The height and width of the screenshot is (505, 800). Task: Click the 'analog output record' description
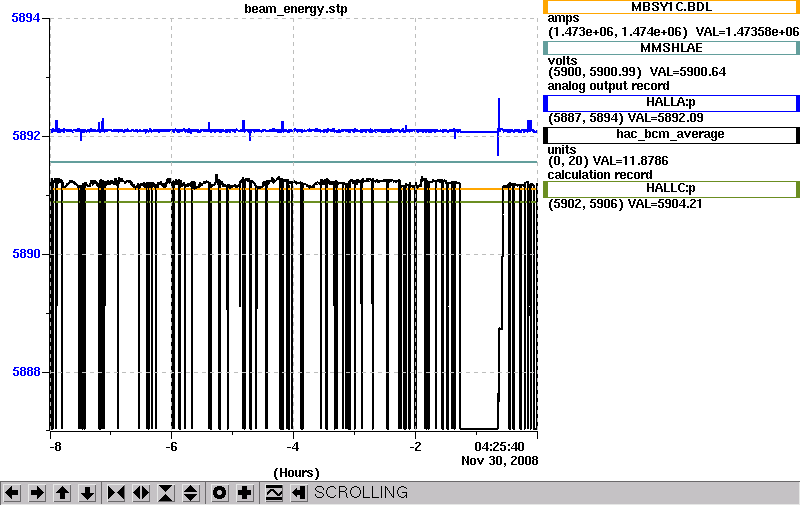[x=608, y=86]
